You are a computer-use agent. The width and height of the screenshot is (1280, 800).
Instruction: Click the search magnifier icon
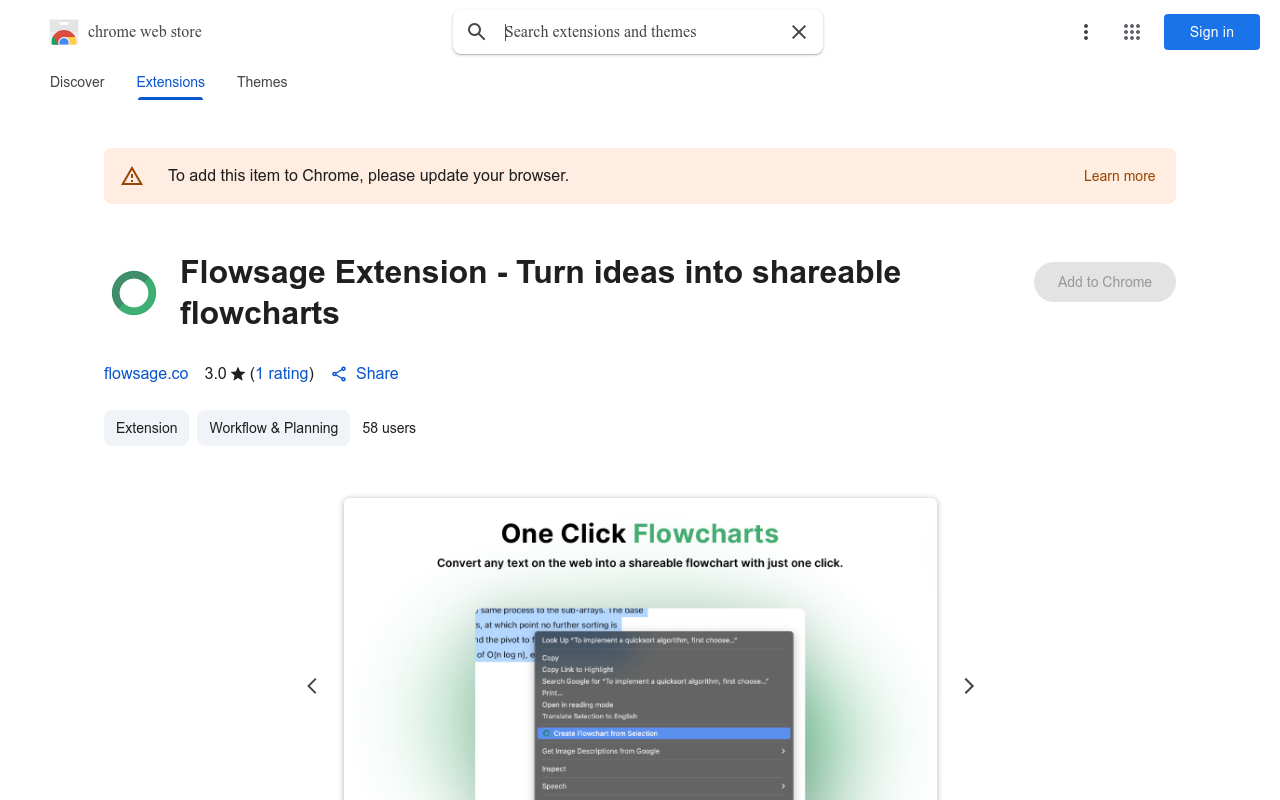click(477, 32)
